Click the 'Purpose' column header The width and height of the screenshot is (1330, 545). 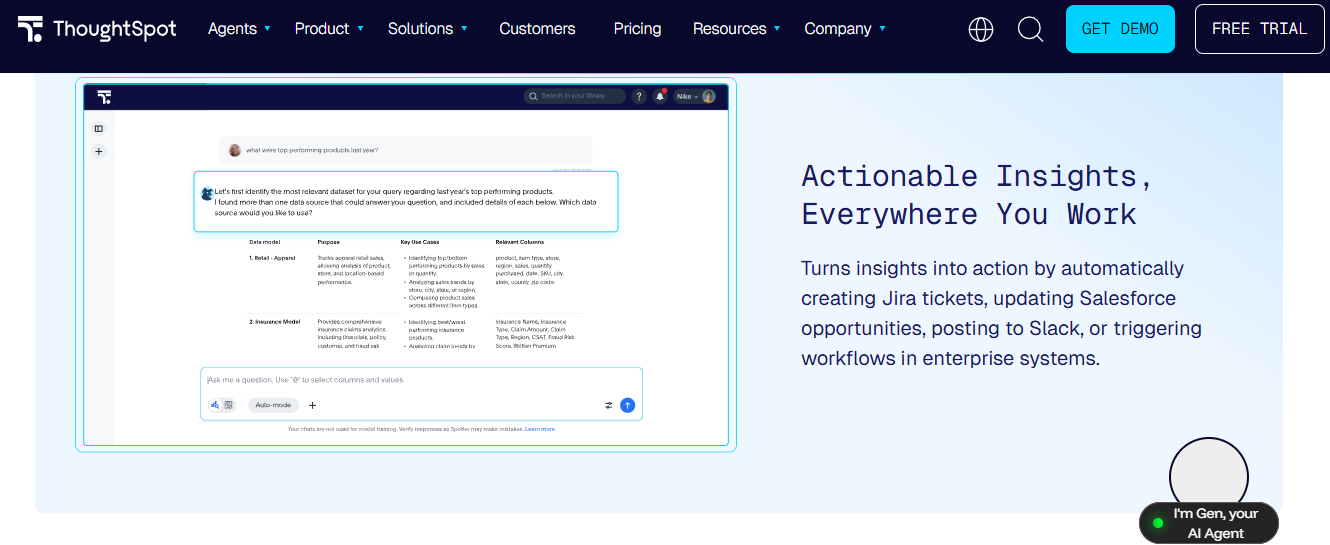[329, 242]
